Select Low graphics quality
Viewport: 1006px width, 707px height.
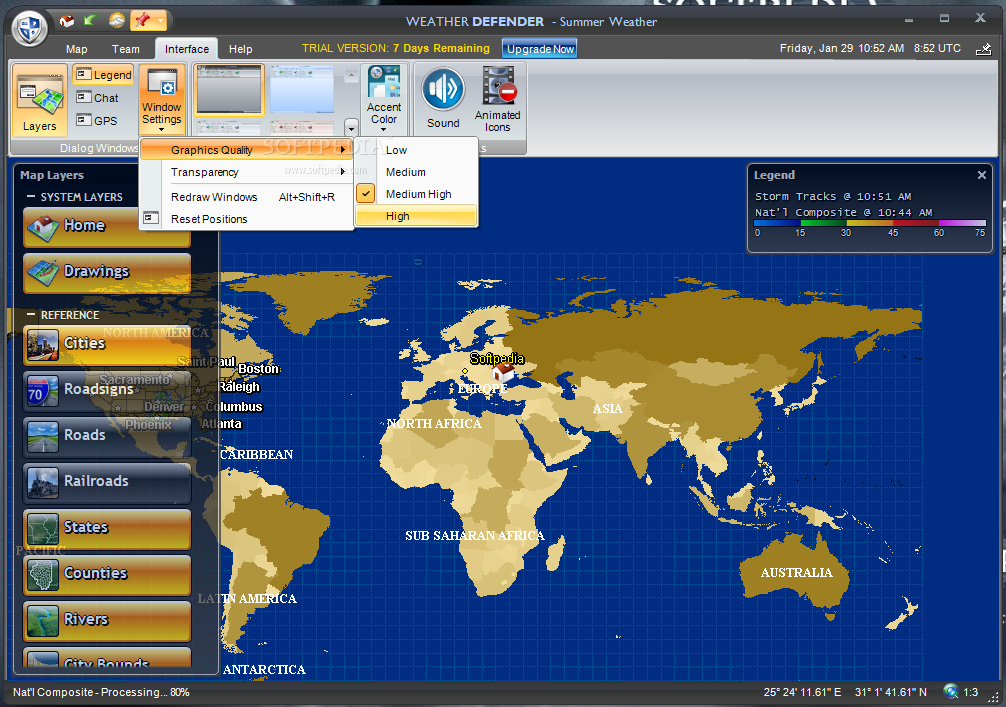[416, 149]
